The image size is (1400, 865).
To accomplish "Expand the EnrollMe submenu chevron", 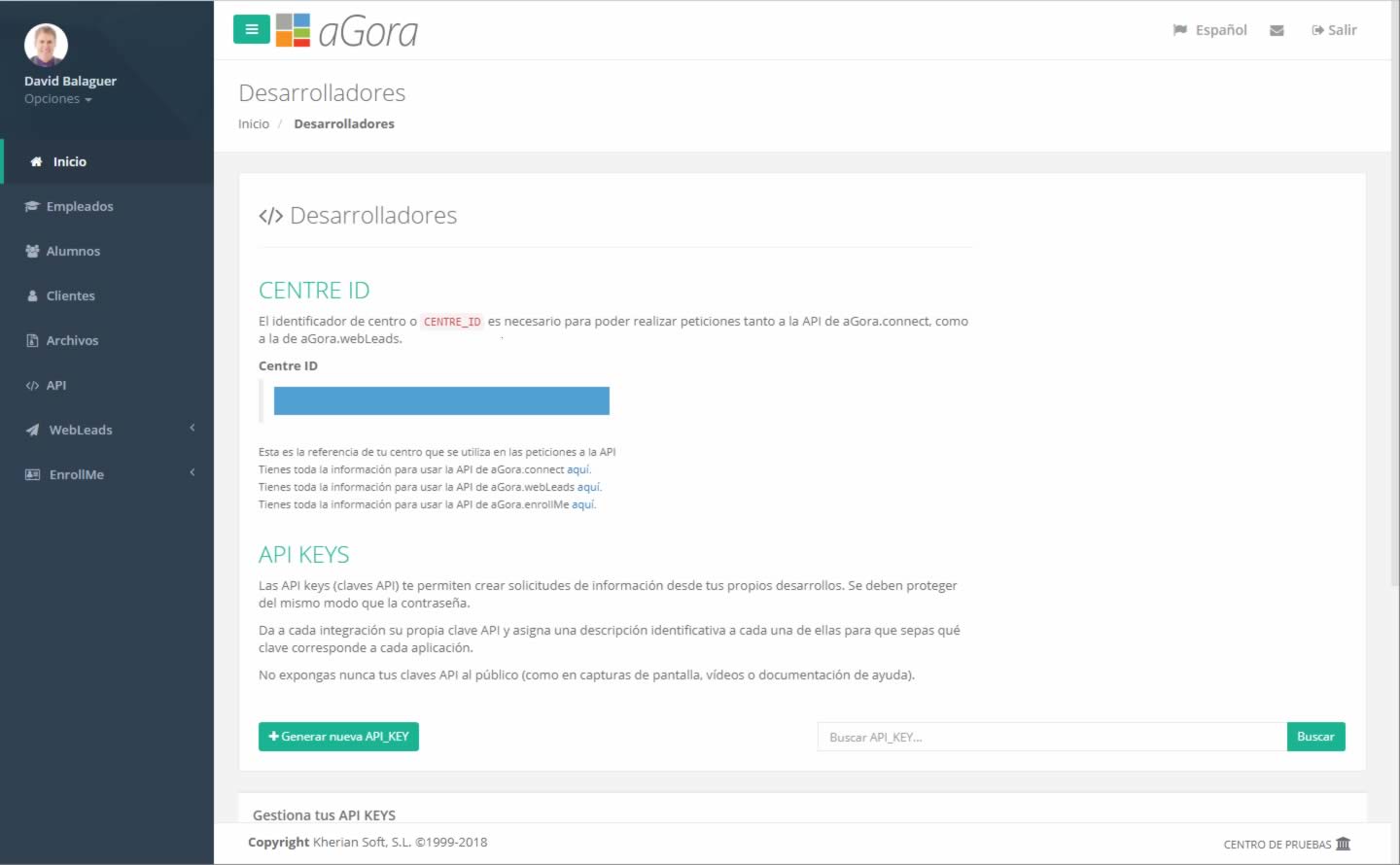I will [x=192, y=472].
